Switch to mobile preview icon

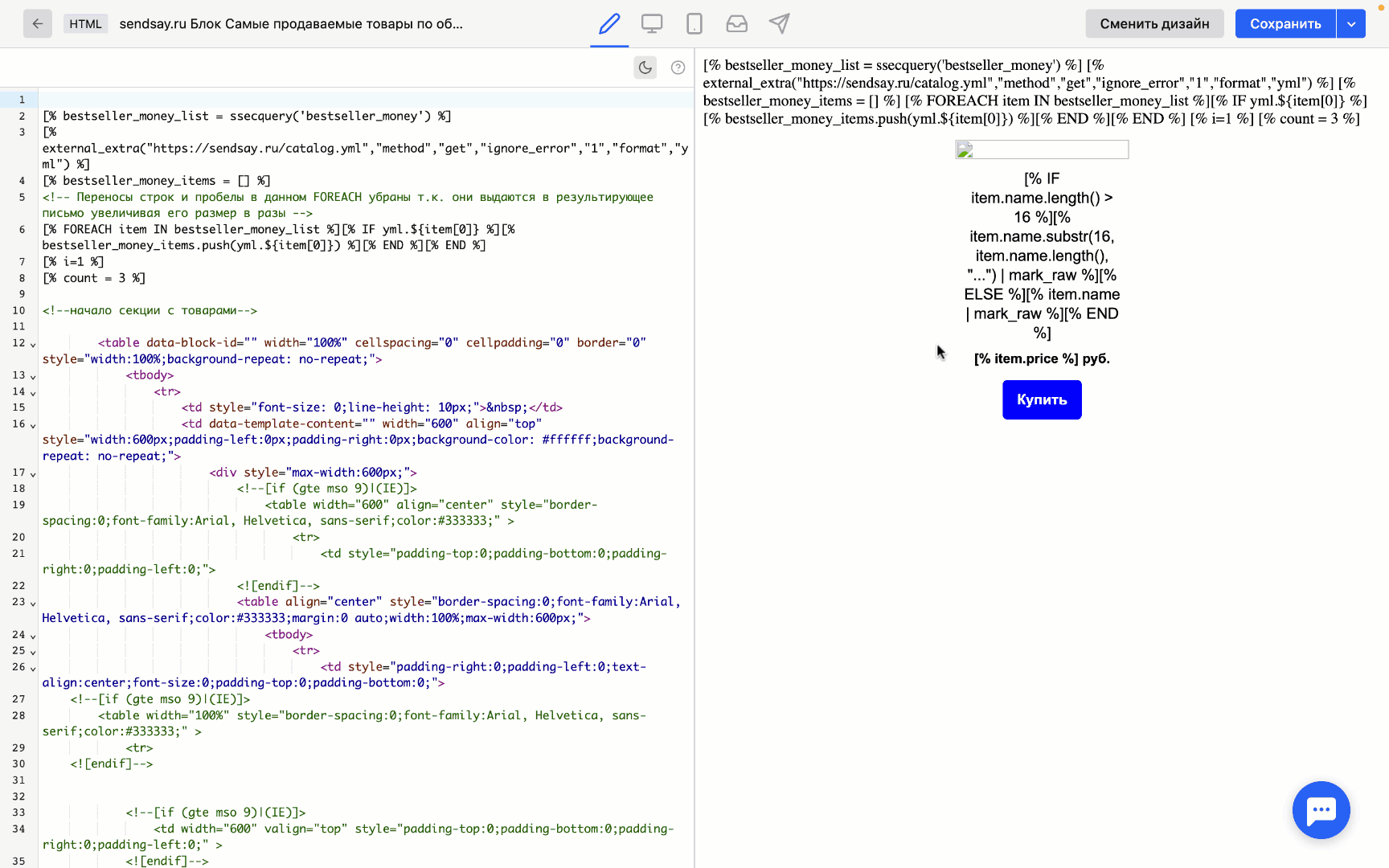pos(694,24)
